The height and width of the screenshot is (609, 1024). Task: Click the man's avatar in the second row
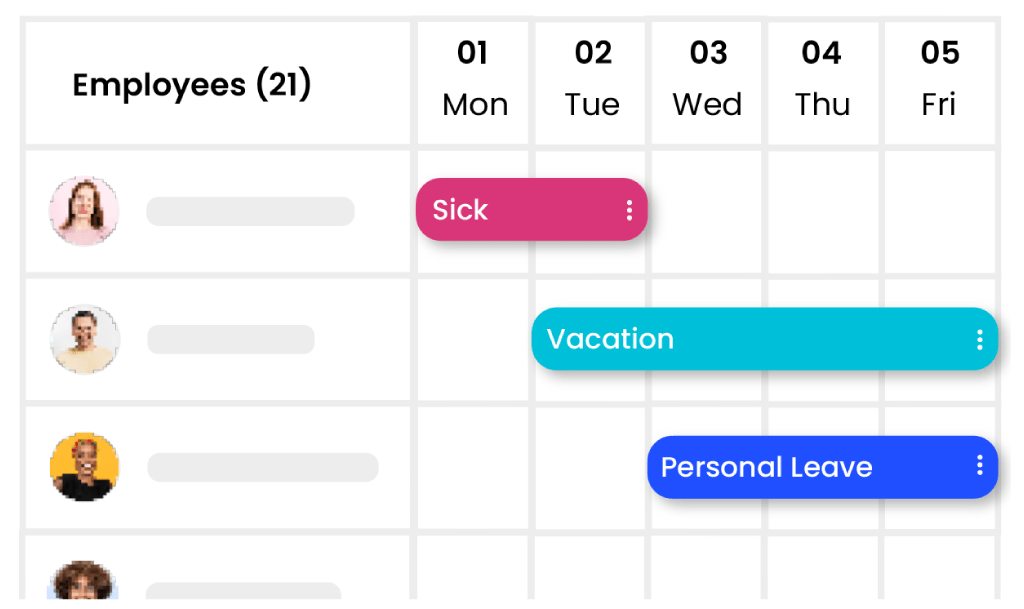84,339
